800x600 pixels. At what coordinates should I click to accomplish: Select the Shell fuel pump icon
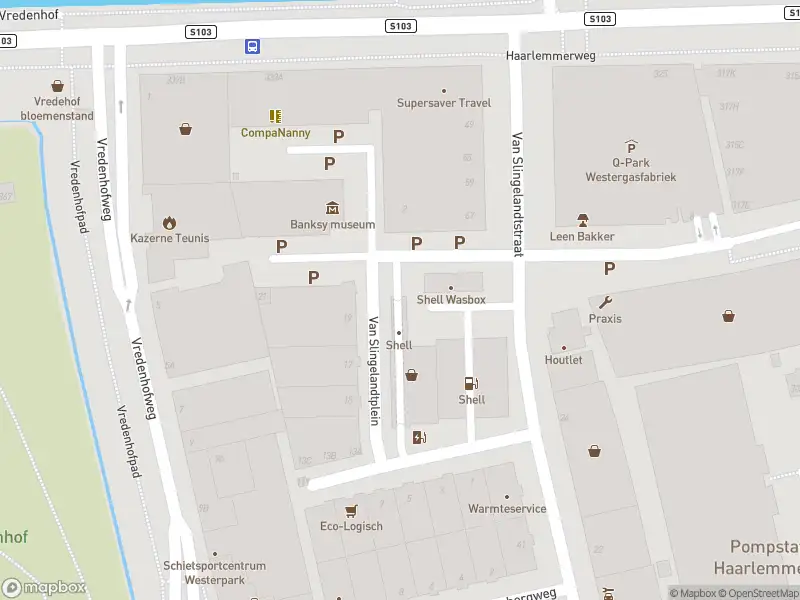471,383
